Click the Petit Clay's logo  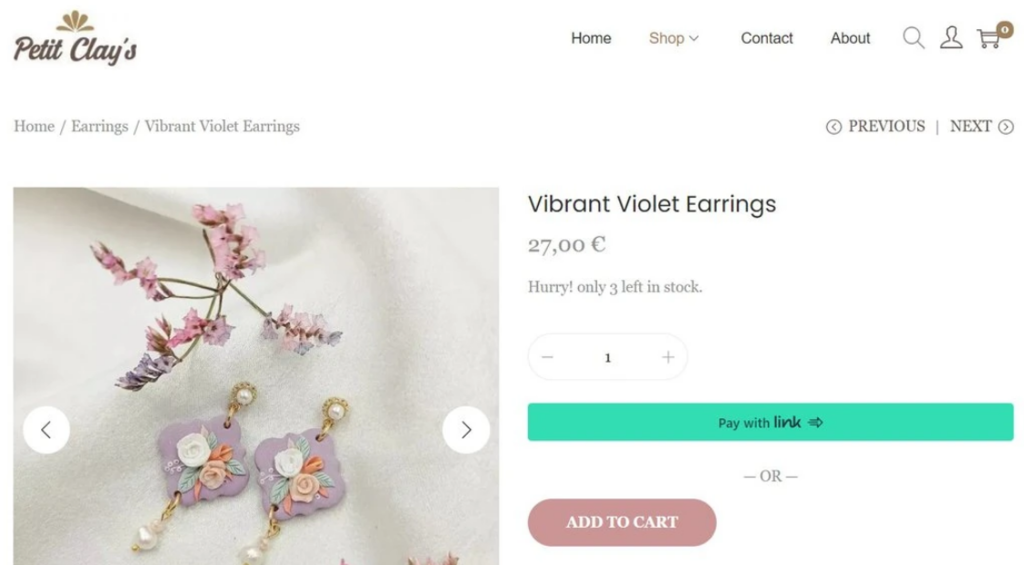[75, 38]
